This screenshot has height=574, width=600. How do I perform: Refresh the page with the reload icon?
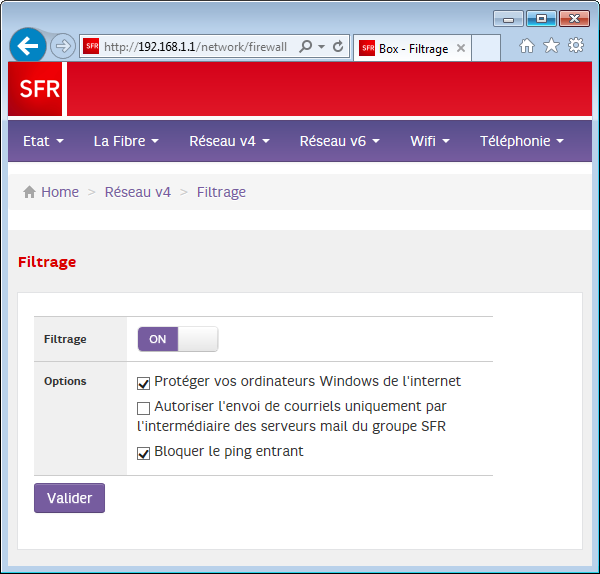pos(338,47)
